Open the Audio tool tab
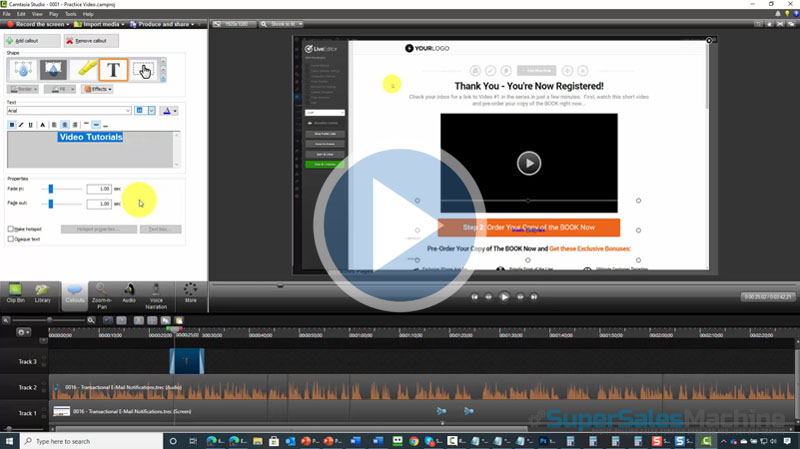The width and height of the screenshot is (800, 449). click(129, 292)
